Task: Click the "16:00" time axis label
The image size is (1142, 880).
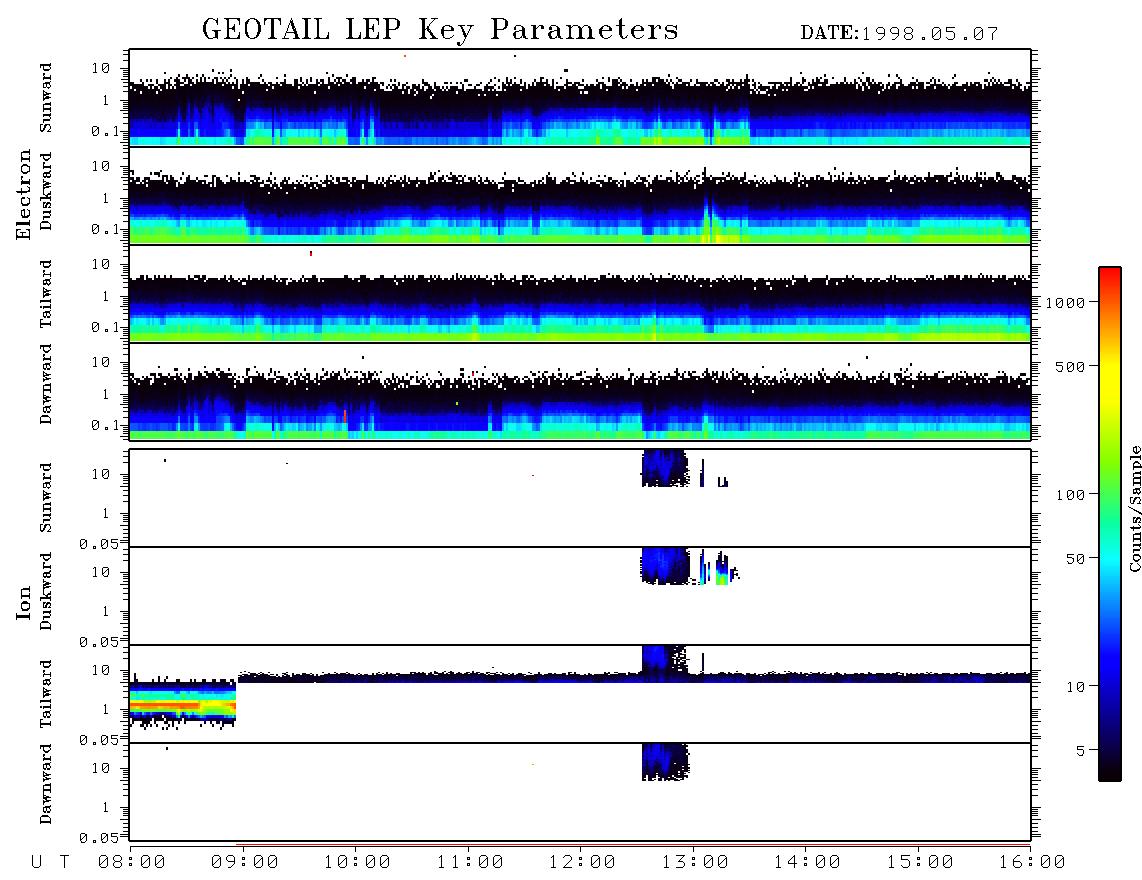Action: [x=1032, y=863]
